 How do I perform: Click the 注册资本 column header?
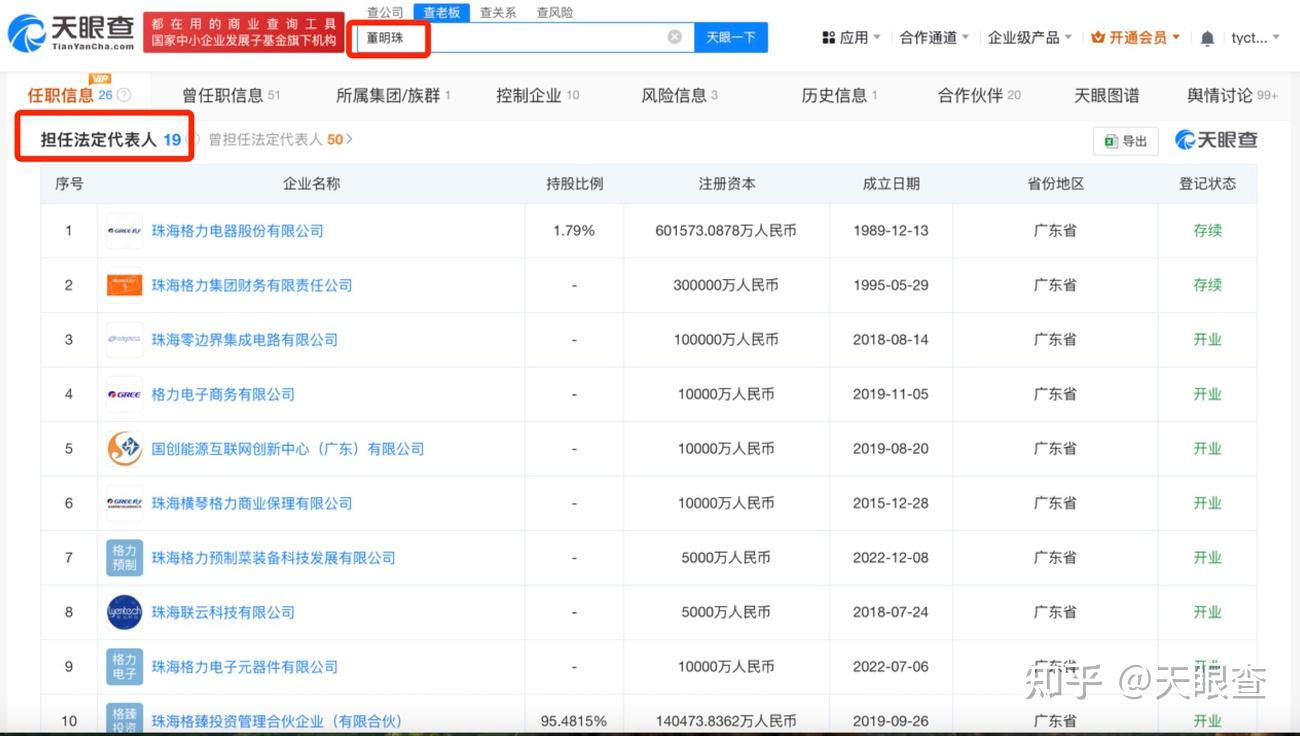727,184
